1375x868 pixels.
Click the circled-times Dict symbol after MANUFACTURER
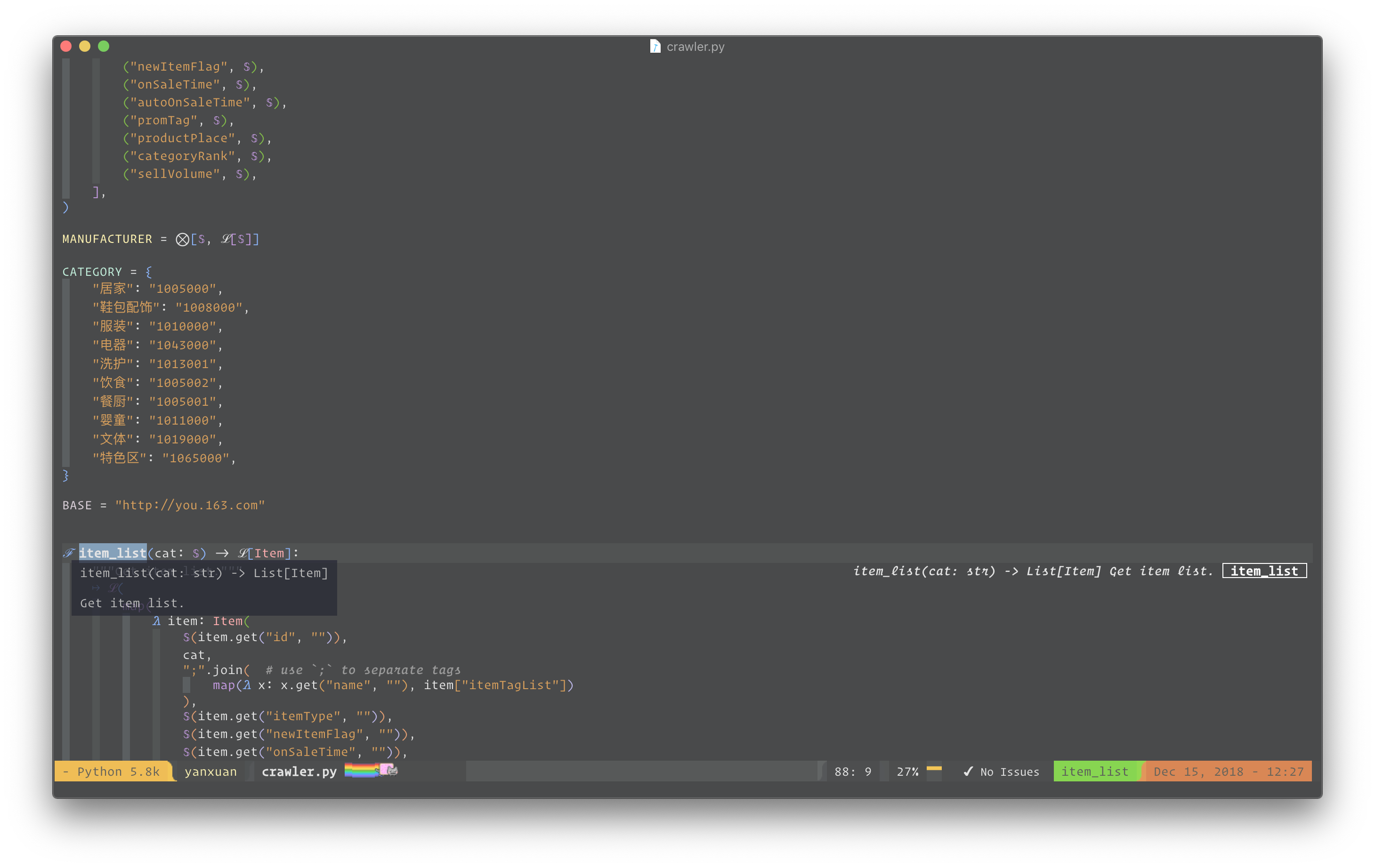pos(182,239)
